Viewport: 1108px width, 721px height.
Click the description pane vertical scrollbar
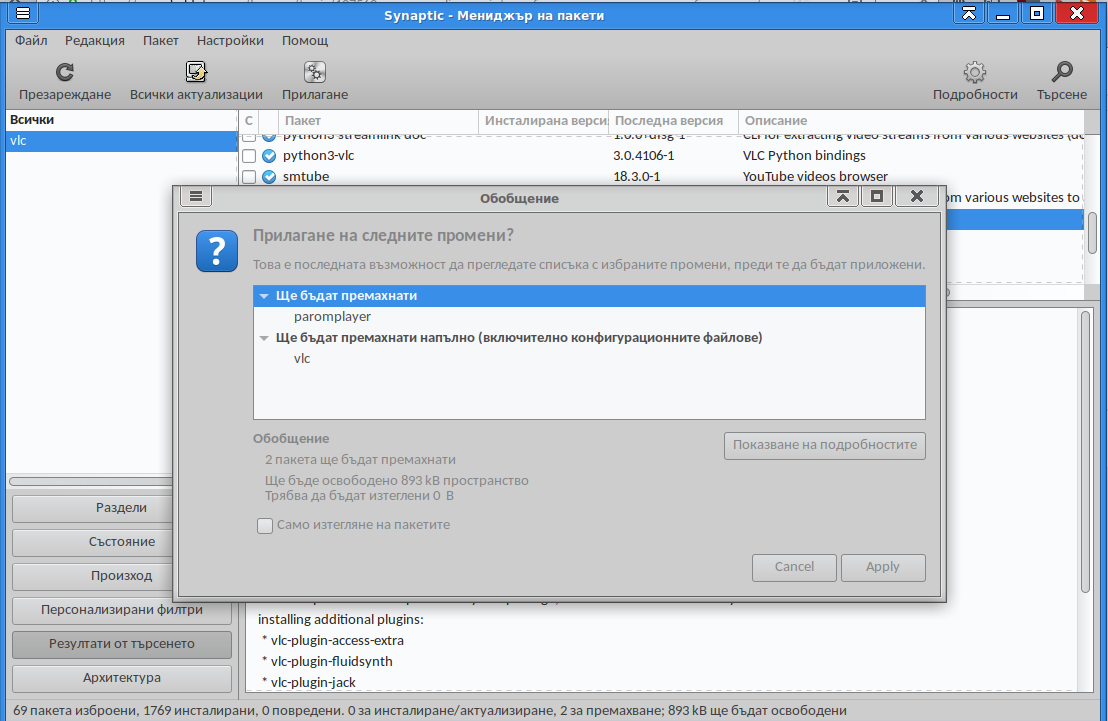[x=1085, y=452]
